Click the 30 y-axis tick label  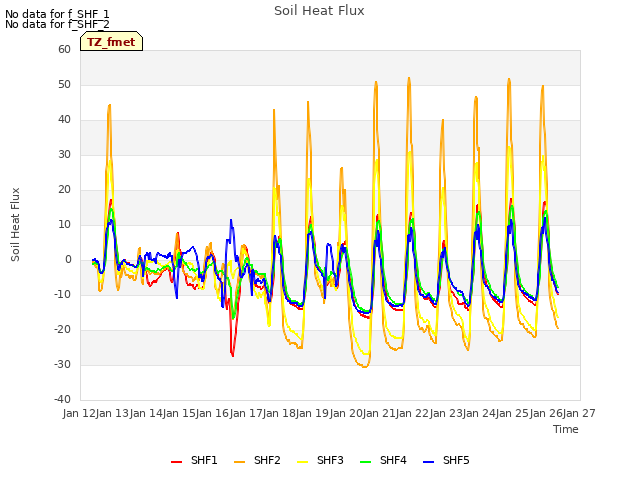[x=64, y=154]
